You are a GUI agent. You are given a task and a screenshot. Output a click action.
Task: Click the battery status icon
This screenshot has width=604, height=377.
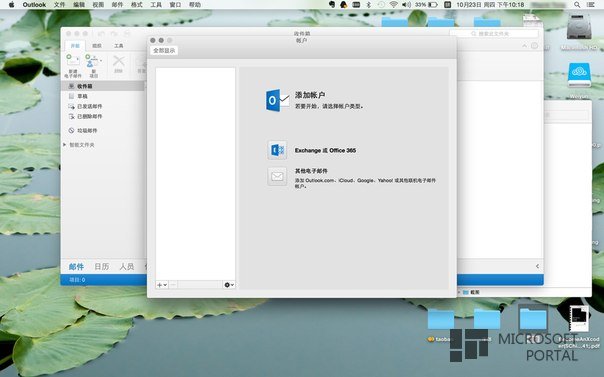pos(433,5)
